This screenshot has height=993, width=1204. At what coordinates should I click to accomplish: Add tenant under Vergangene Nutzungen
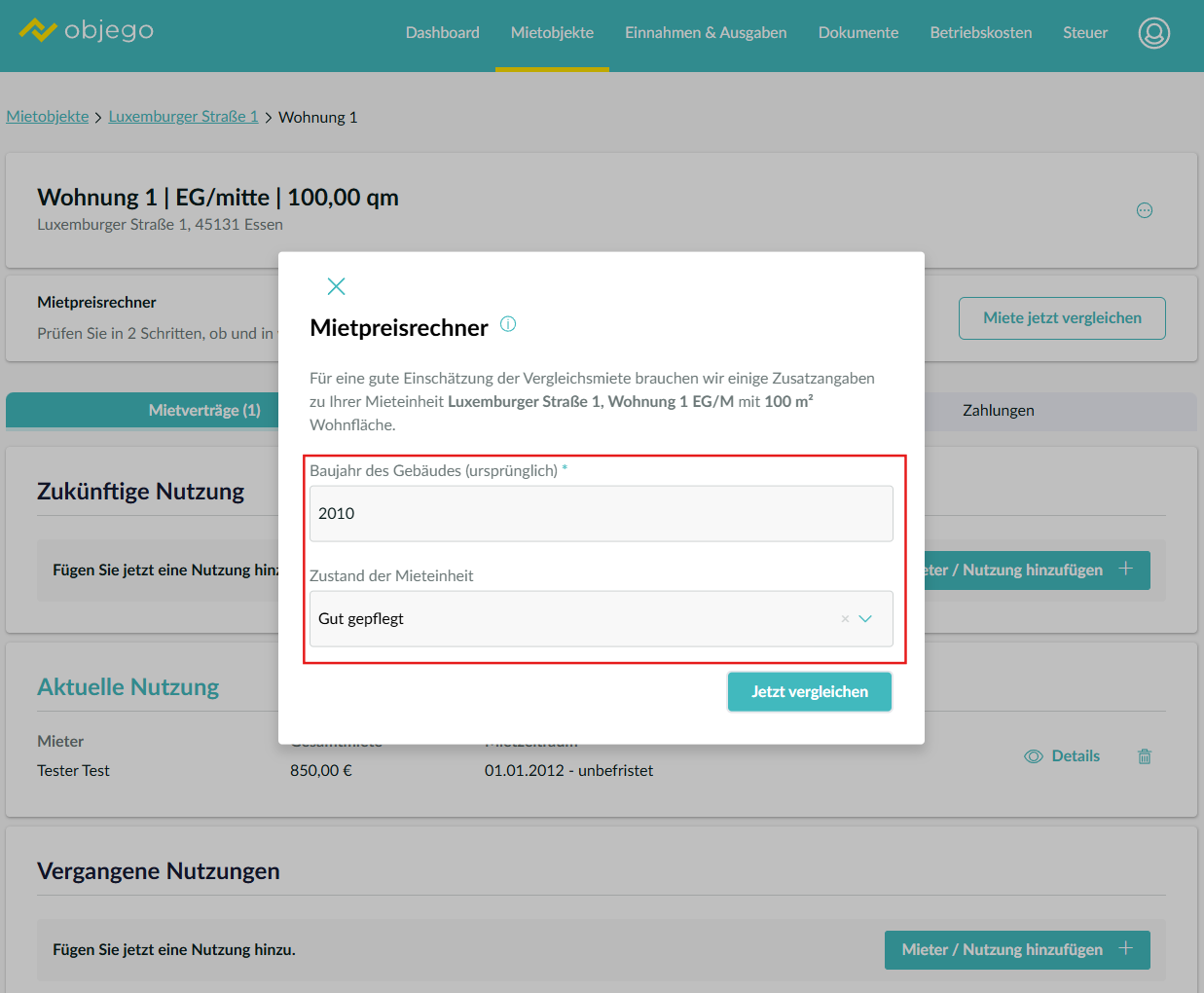[x=1016, y=950]
